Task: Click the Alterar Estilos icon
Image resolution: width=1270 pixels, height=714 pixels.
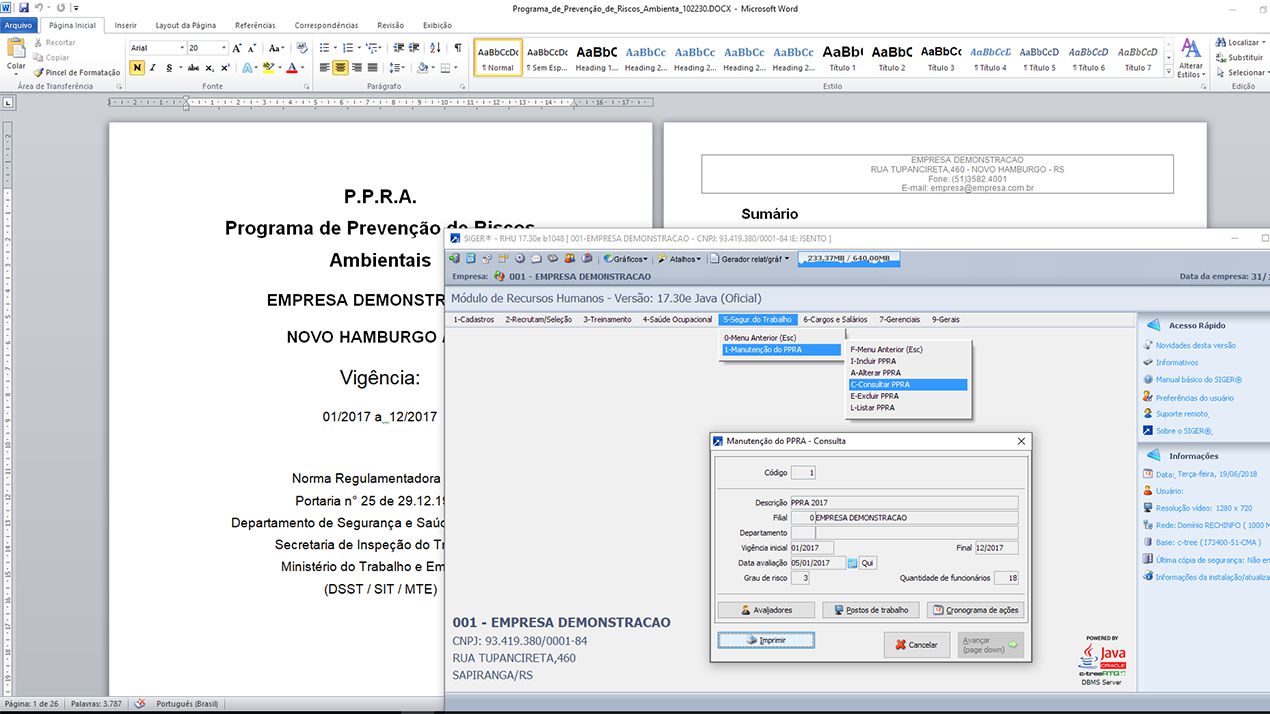Action: (x=1190, y=55)
